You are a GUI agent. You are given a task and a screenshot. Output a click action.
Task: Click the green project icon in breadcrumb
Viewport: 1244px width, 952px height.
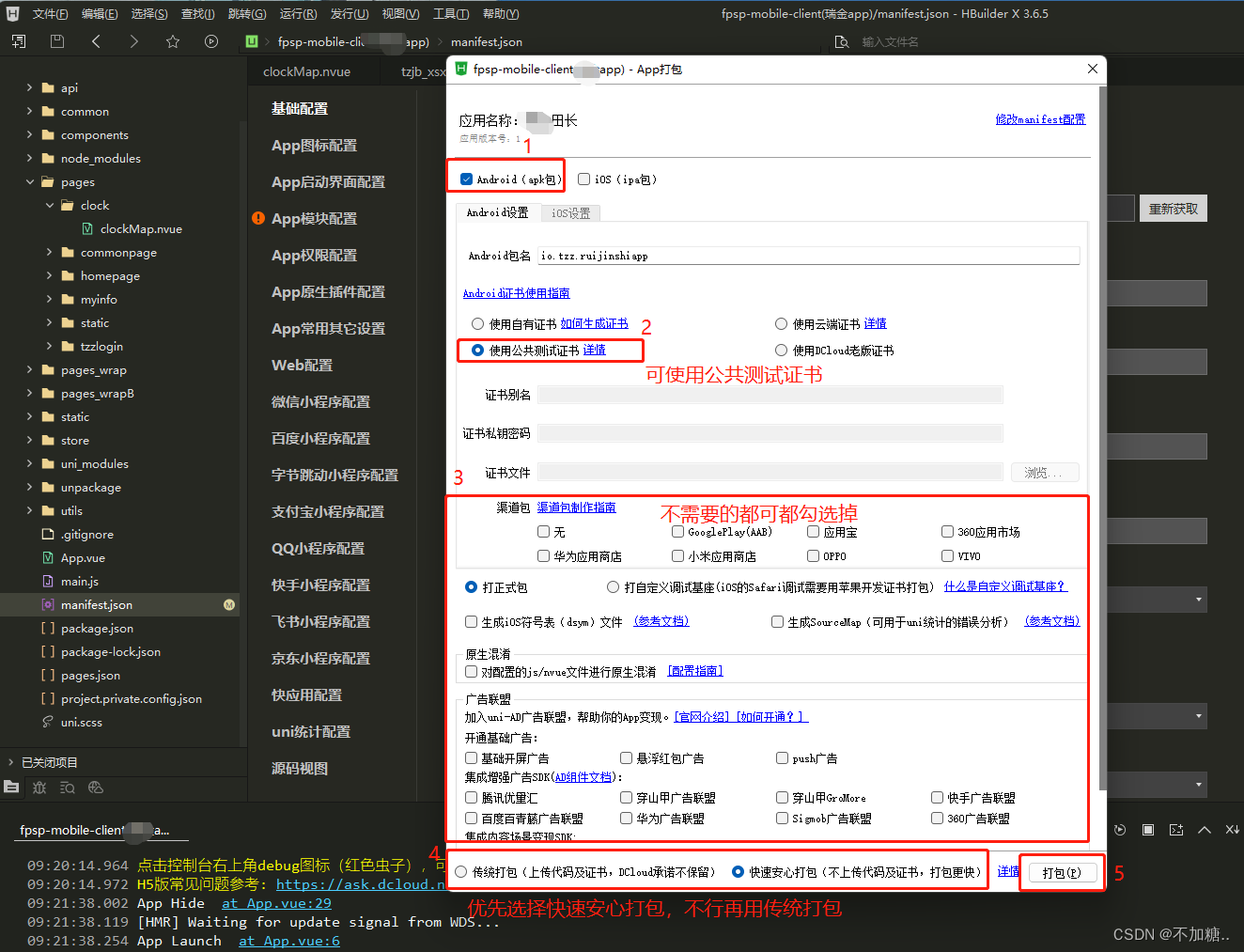252,41
